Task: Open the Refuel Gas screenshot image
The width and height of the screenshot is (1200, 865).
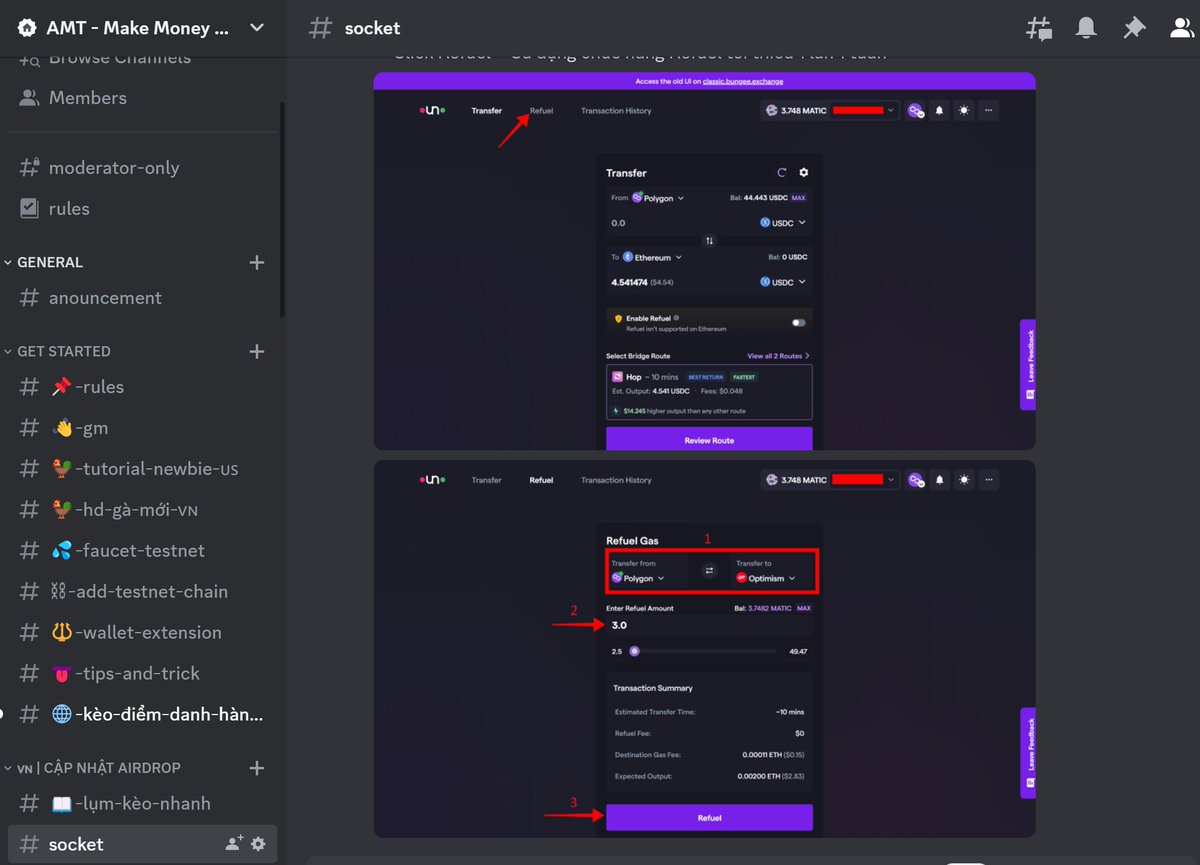Action: [704, 648]
